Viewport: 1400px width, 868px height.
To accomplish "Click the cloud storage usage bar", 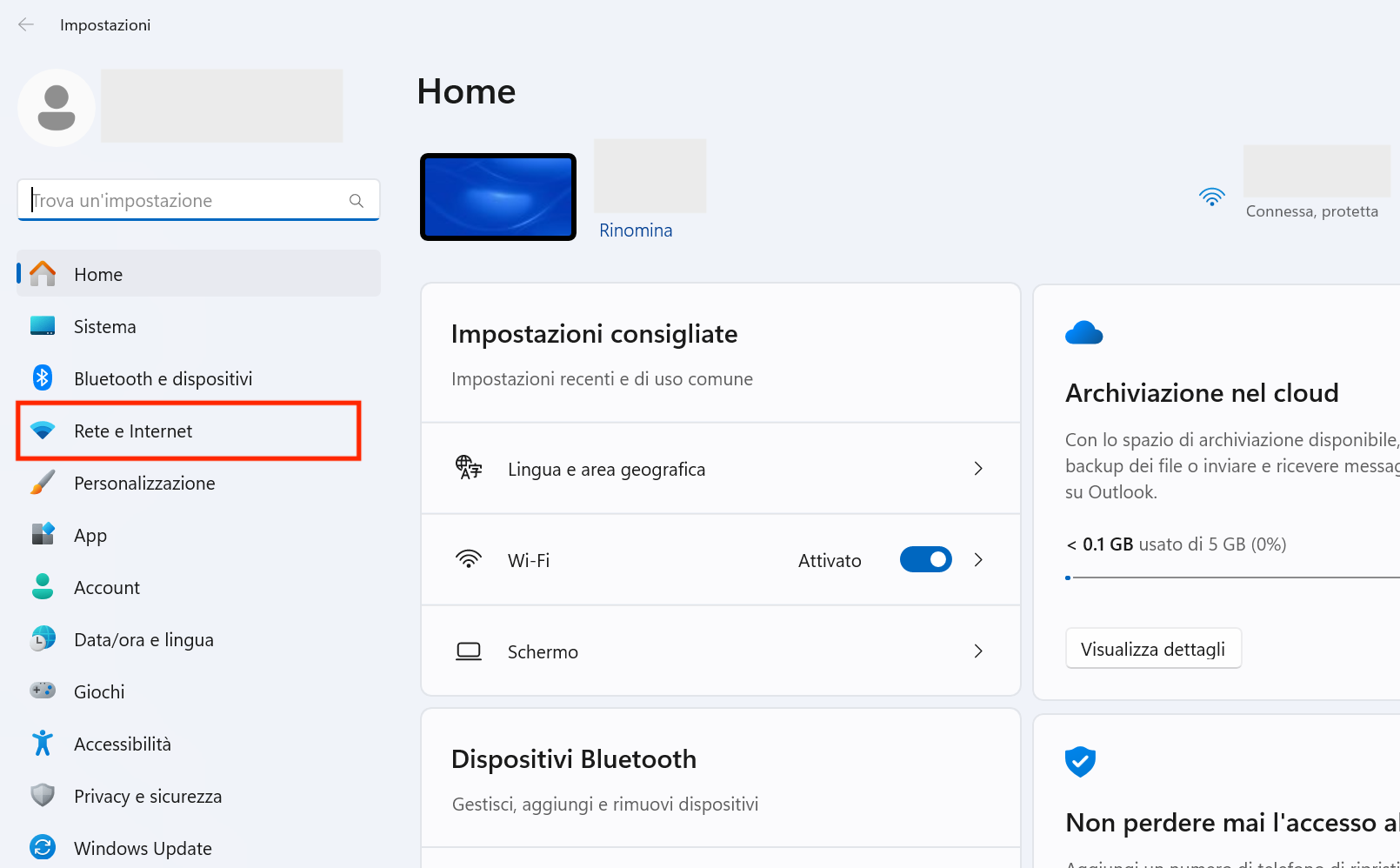I will point(1217,577).
